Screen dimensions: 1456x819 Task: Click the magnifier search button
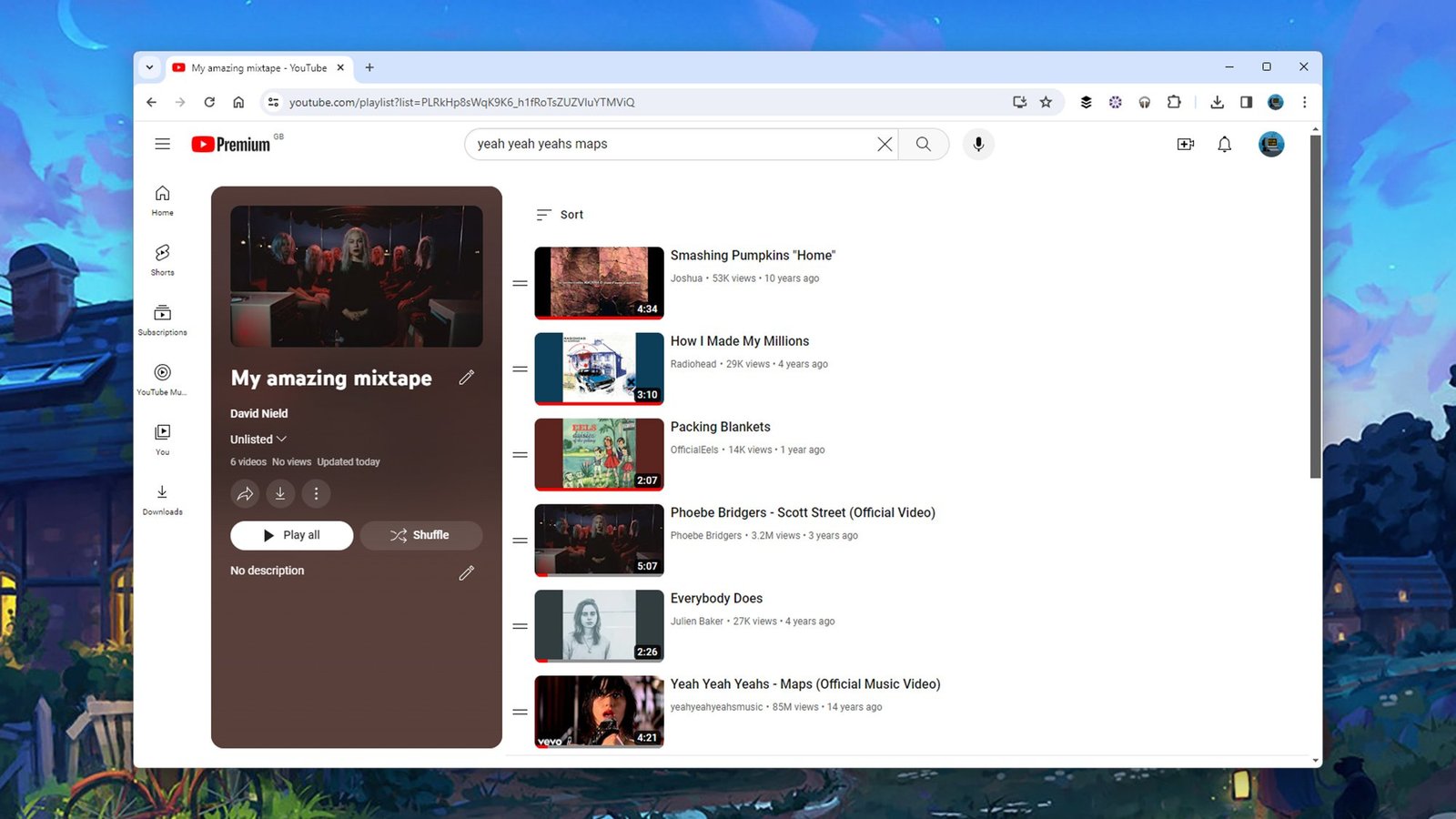[x=924, y=144]
